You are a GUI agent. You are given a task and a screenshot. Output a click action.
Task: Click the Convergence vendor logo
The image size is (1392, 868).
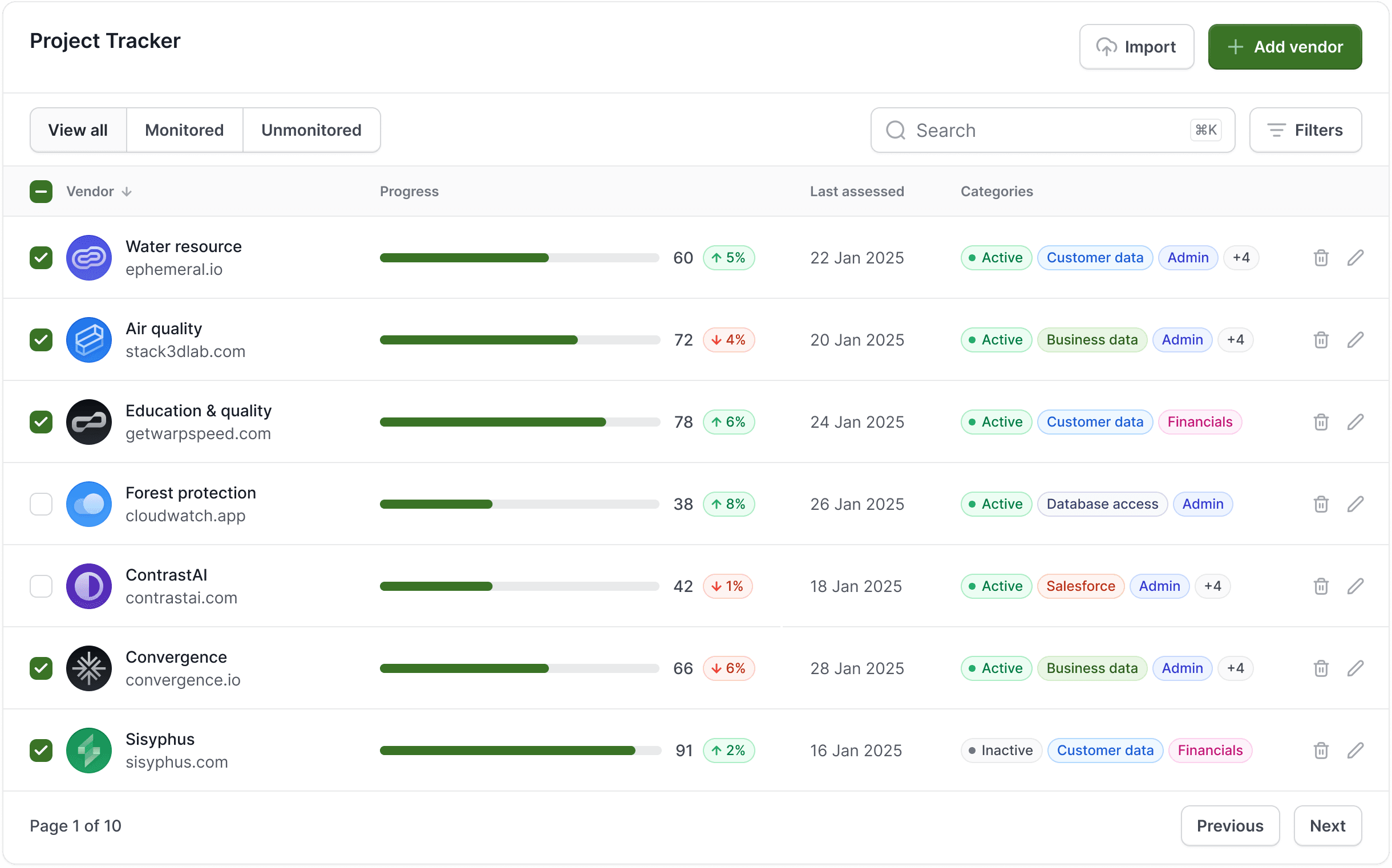(89, 668)
